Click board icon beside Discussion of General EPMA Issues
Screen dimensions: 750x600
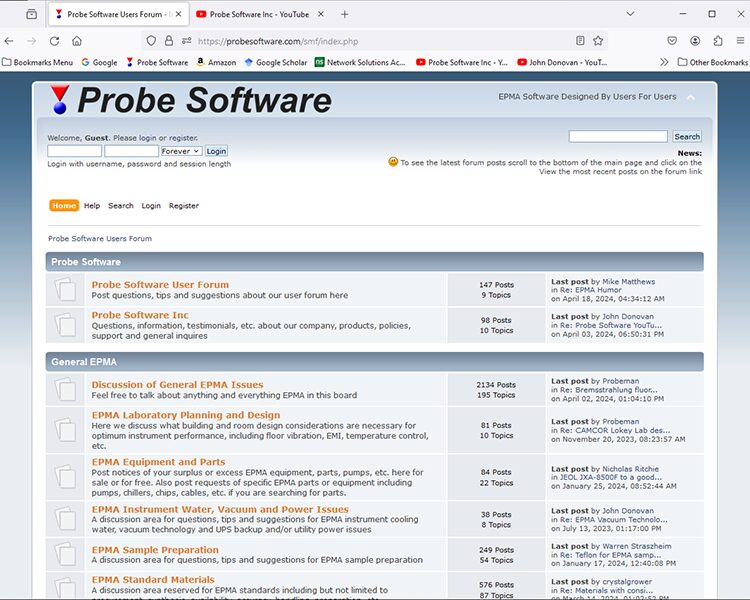coord(65,389)
